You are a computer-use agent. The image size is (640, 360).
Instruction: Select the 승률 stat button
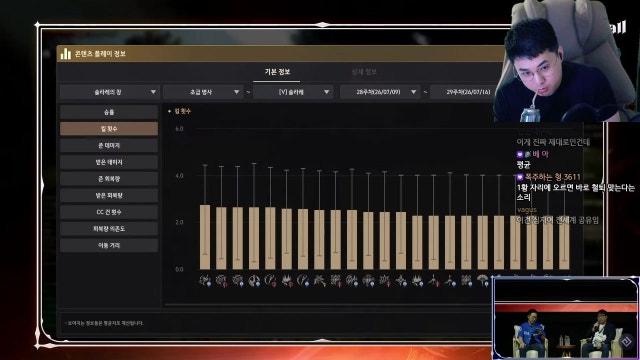click(x=109, y=112)
